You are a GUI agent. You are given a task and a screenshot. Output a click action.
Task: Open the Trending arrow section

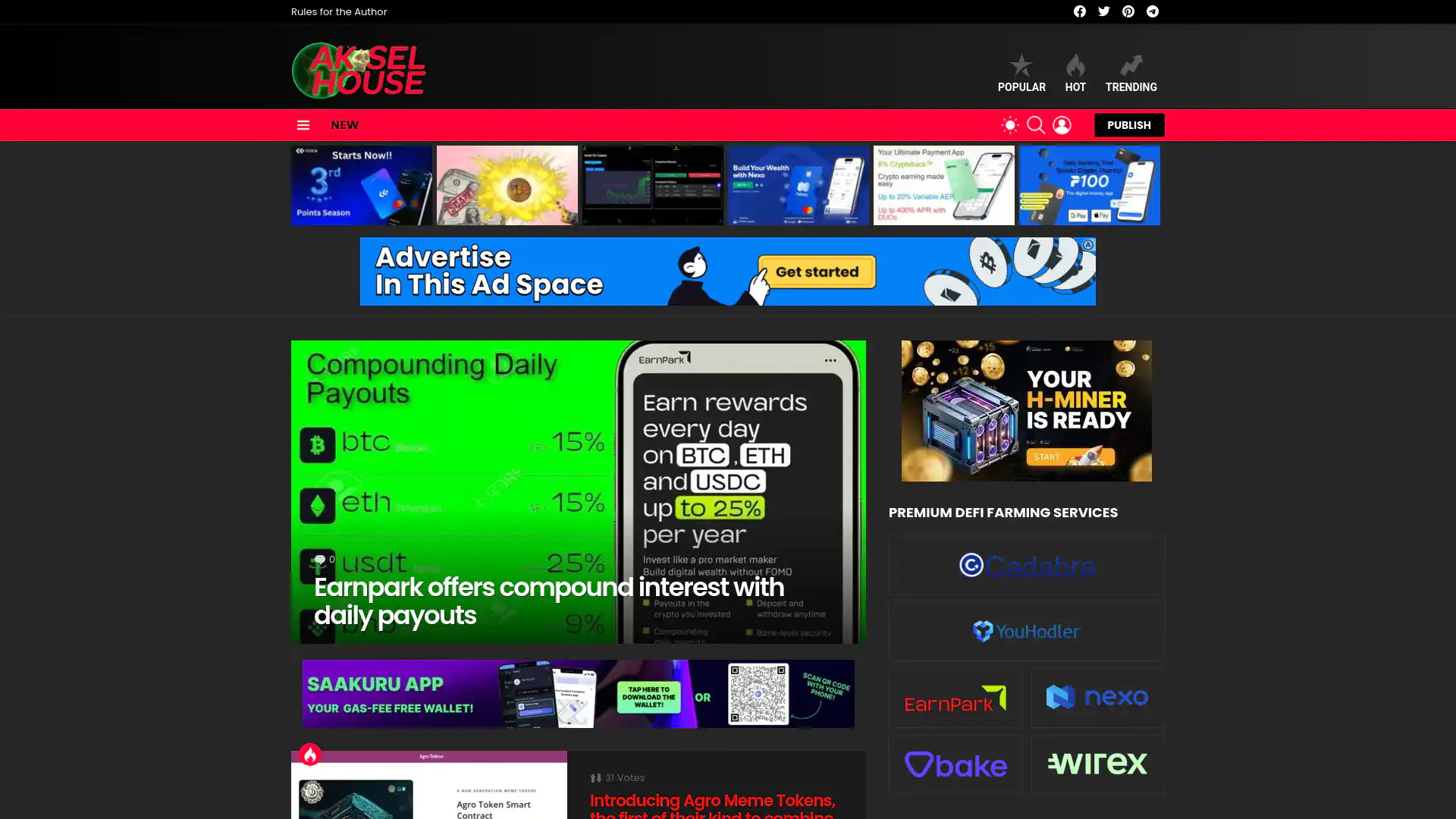pos(1130,74)
